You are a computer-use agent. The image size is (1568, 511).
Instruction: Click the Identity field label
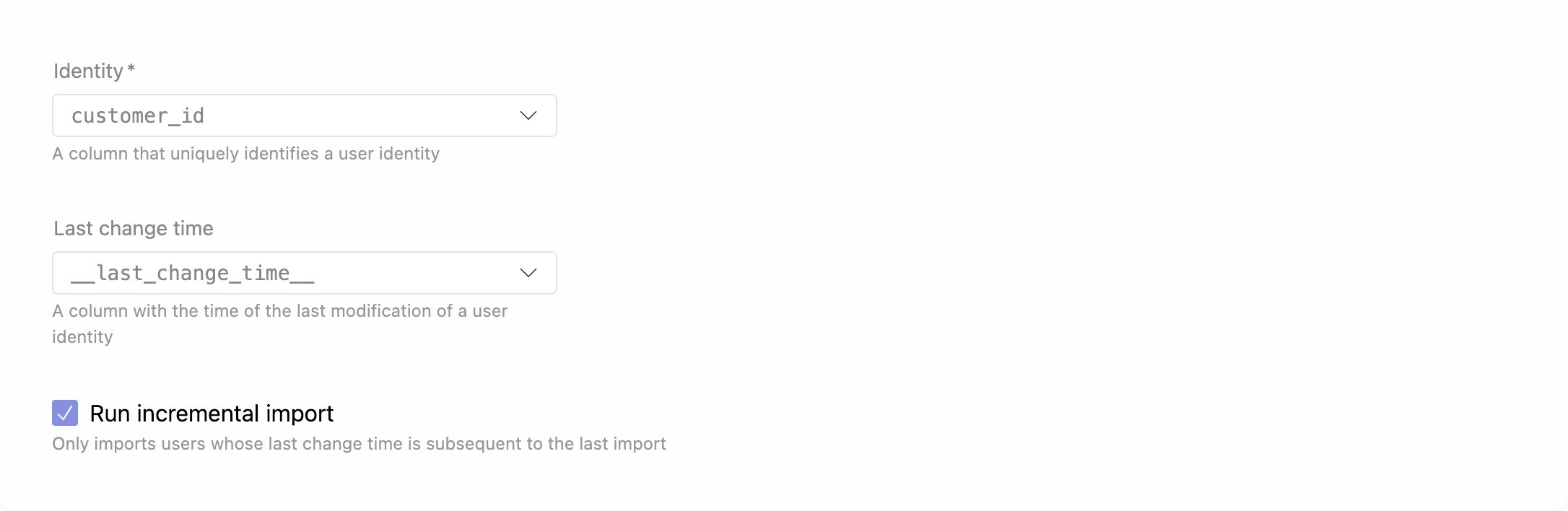click(88, 71)
